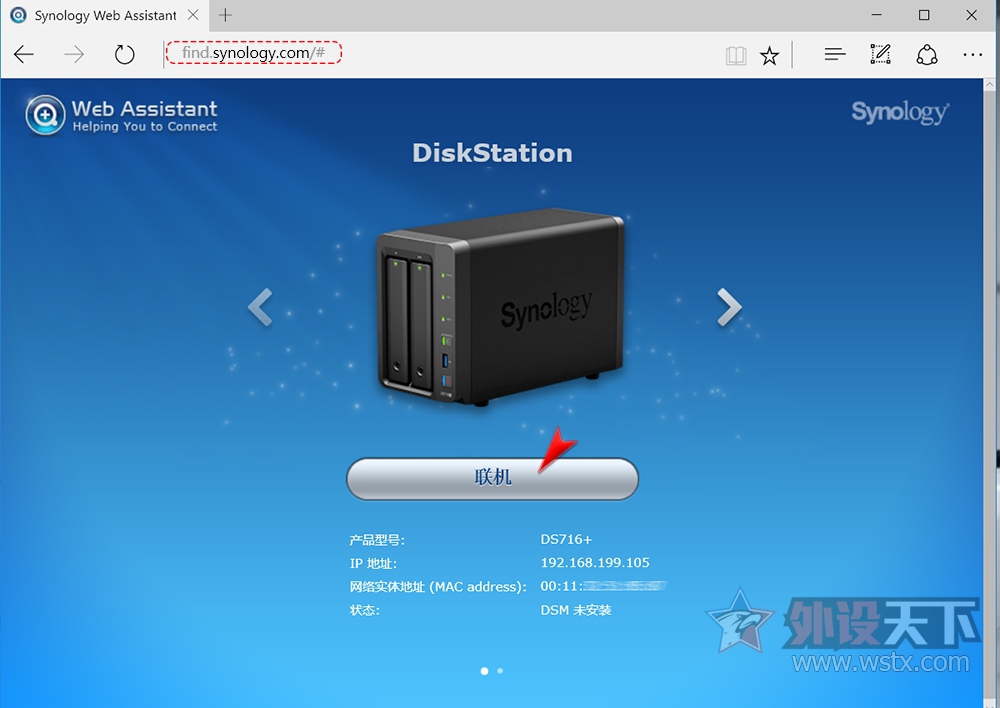Refresh the page with reload icon
This screenshot has height=708, width=1000.
click(124, 54)
